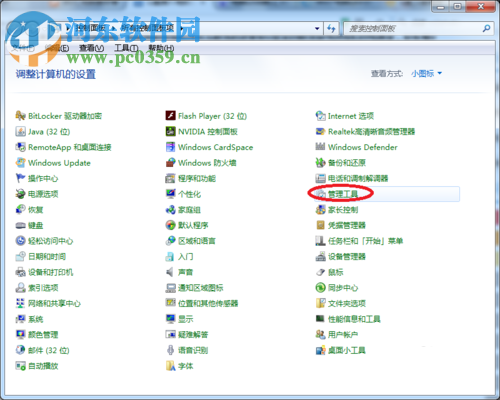Viewport: 500px width, 400px height.
Task: Click the 文件夹选项 icon
Action: (x=320, y=303)
